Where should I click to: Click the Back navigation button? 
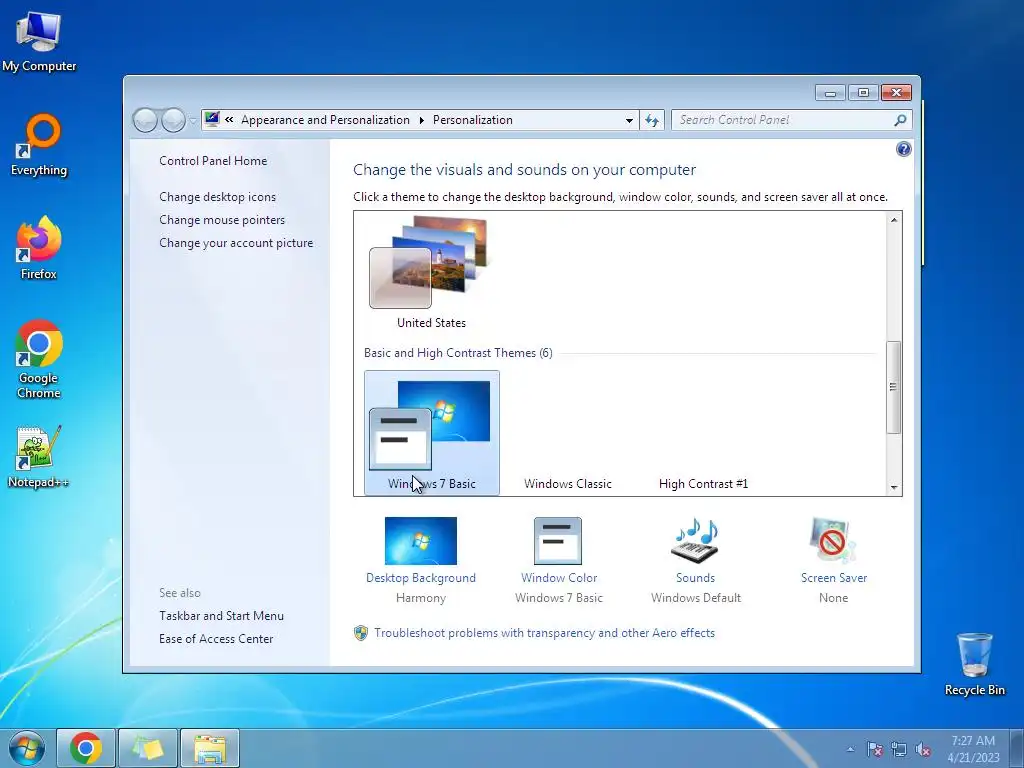pyautogui.click(x=145, y=120)
